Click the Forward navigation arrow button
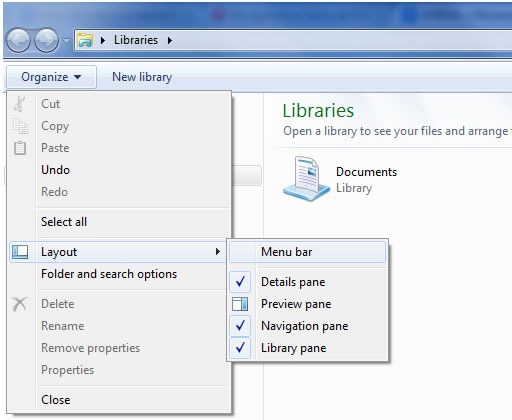512x420 pixels. coord(47,40)
